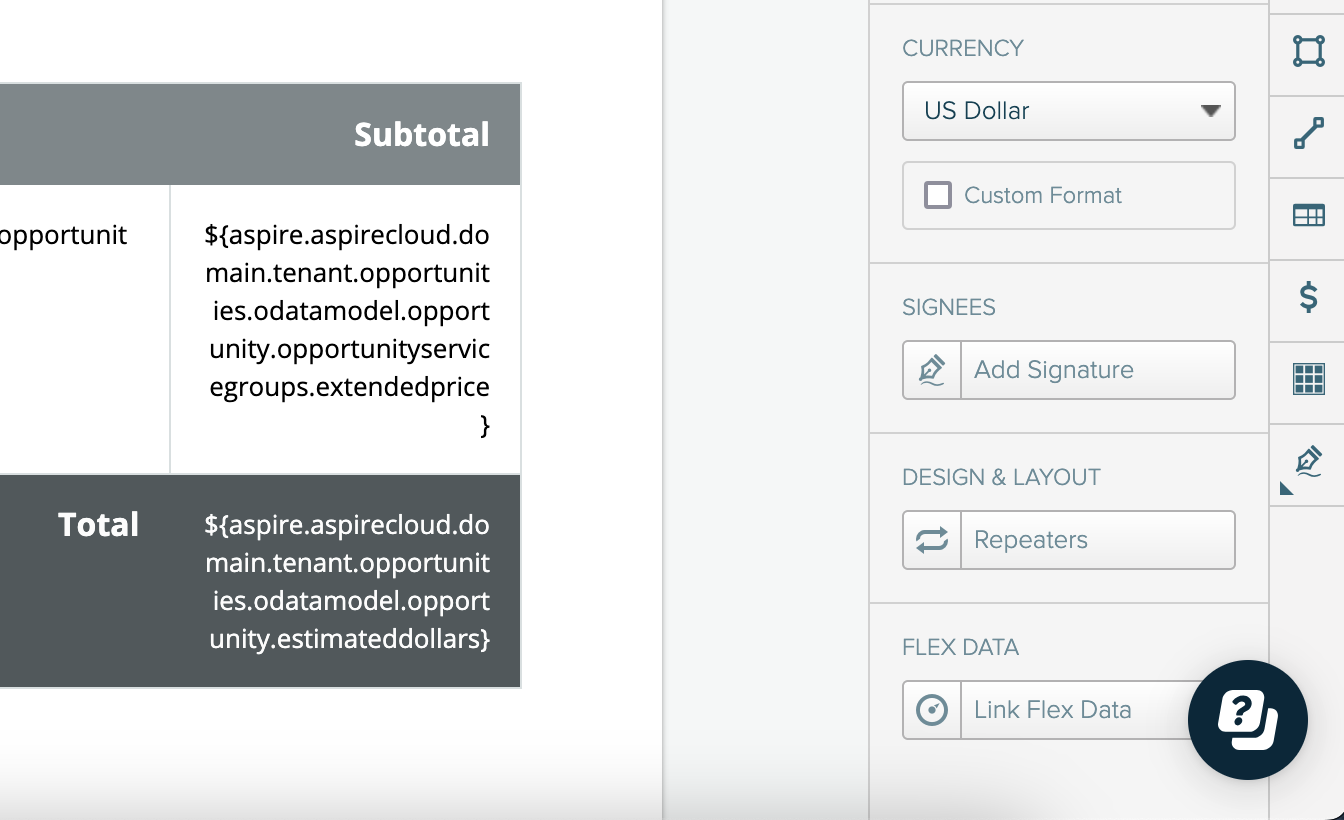The width and height of the screenshot is (1344, 820).
Task: Select the shape frame tool icon
Action: pyautogui.click(x=1308, y=51)
